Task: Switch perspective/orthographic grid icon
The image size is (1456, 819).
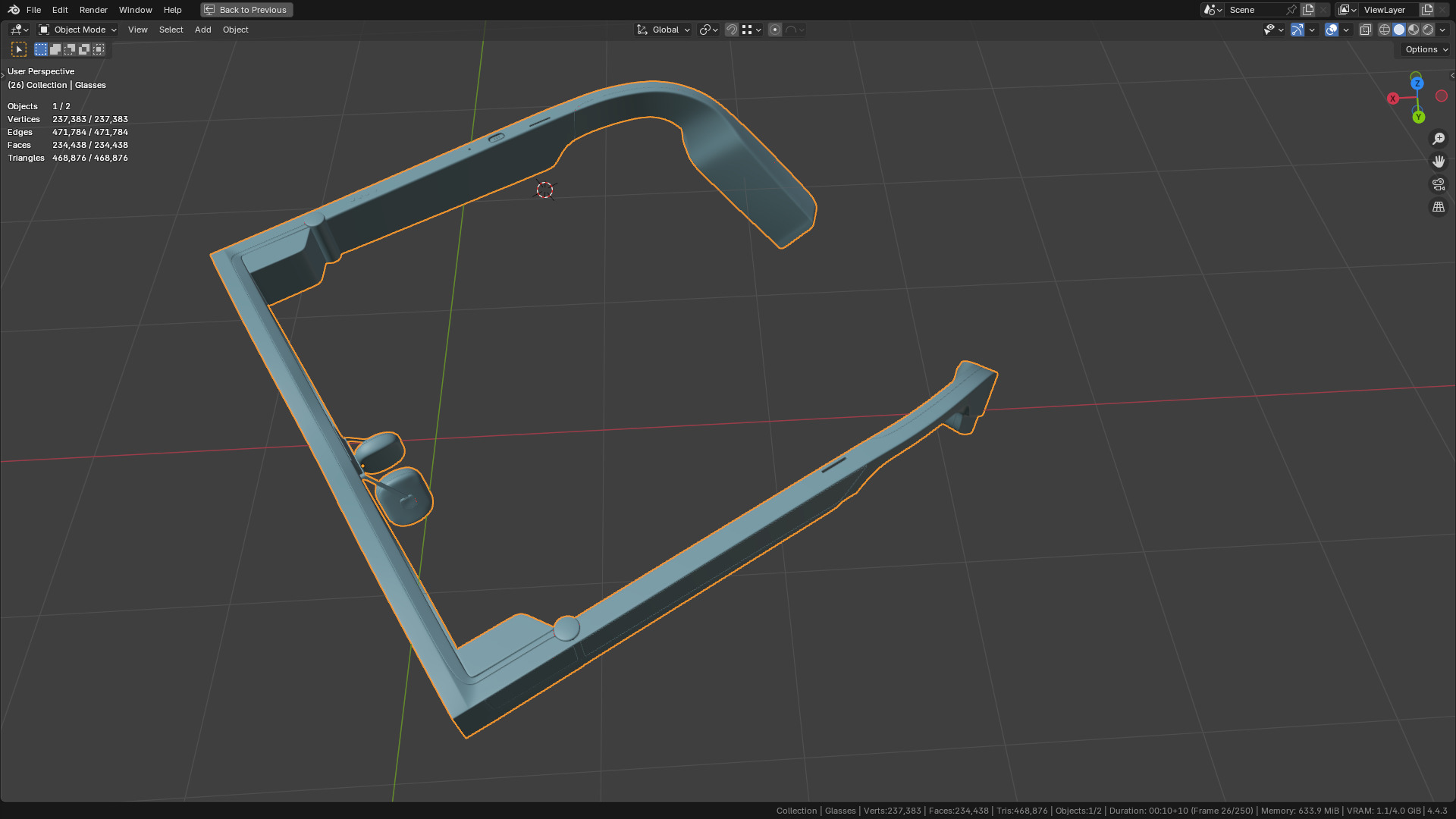Action: pos(1438,207)
